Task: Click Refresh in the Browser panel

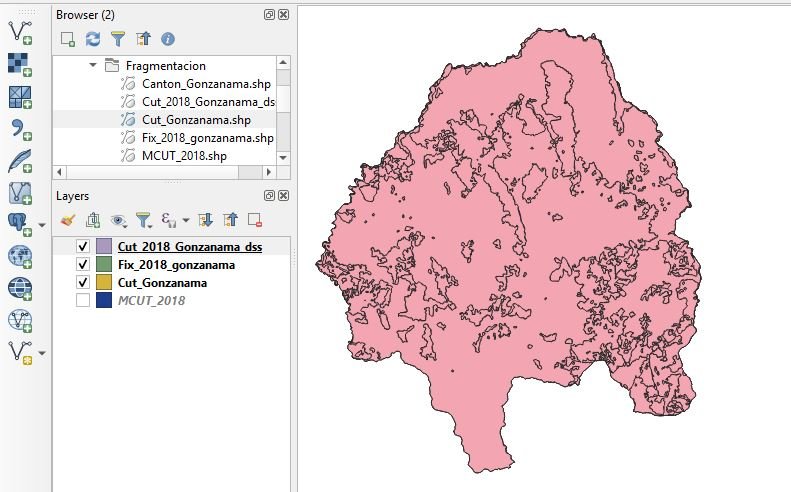Action: tap(93, 39)
